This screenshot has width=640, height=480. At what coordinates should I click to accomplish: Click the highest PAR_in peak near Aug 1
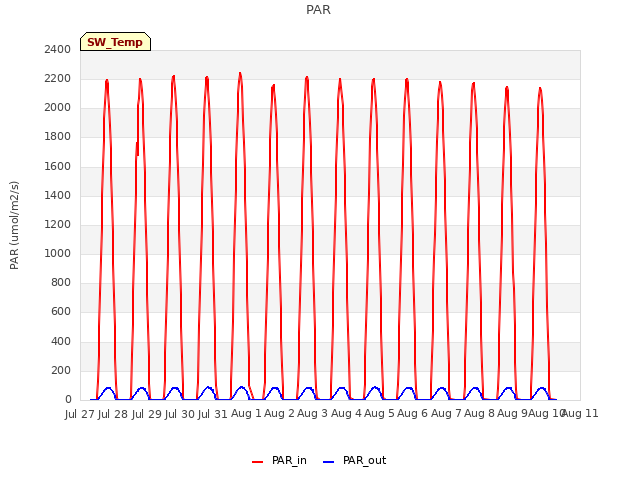click(x=240, y=74)
